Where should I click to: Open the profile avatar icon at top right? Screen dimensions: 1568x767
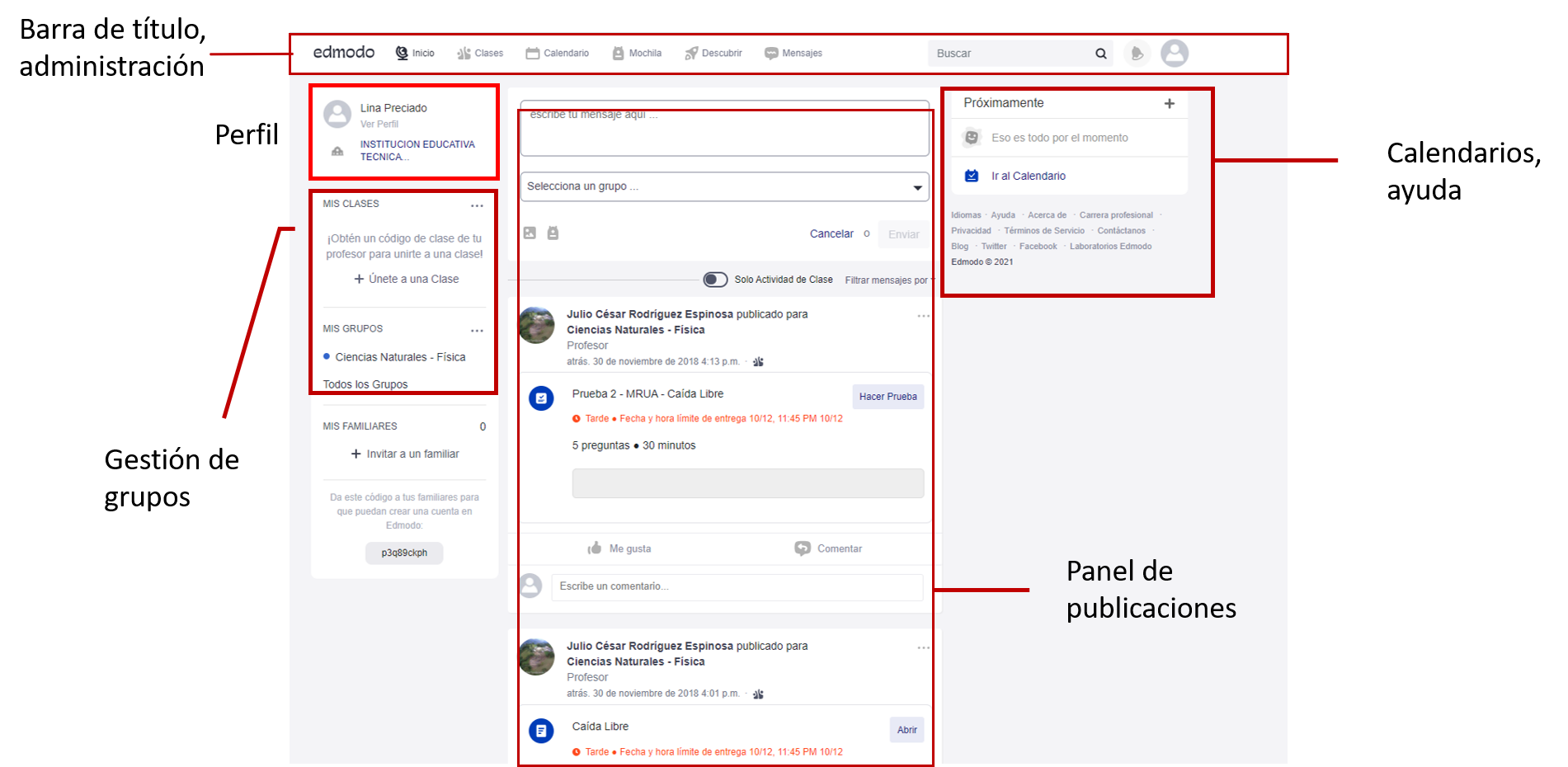point(1175,53)
